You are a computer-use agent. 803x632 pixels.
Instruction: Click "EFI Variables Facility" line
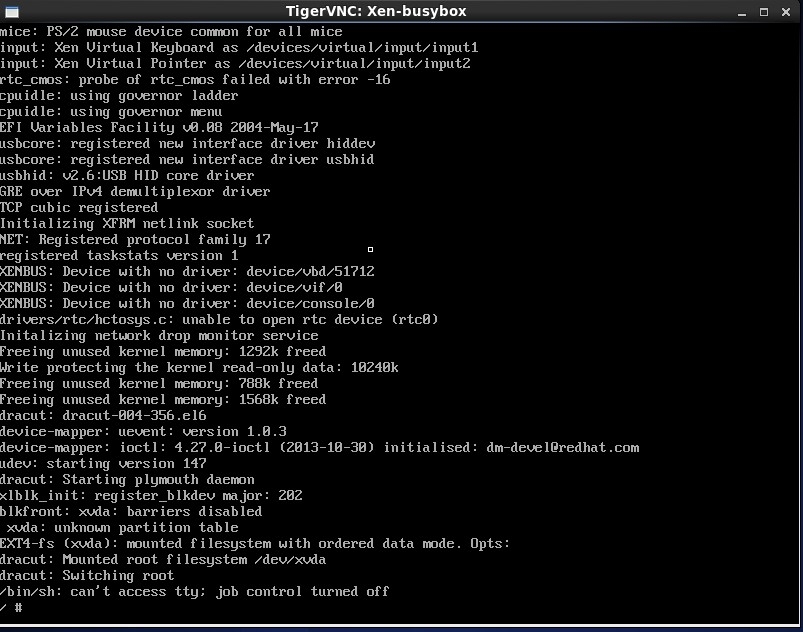pos(159,127)
